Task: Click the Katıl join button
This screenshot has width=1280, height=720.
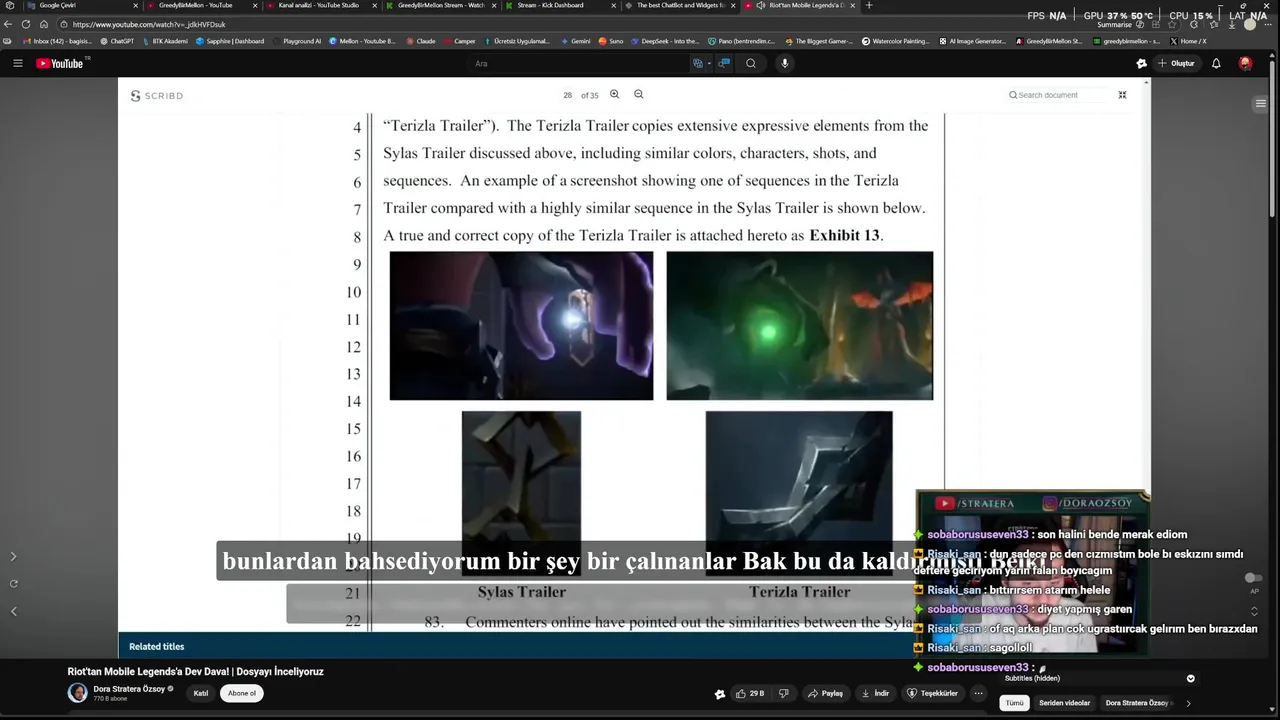Action: [x=201, y=693]
